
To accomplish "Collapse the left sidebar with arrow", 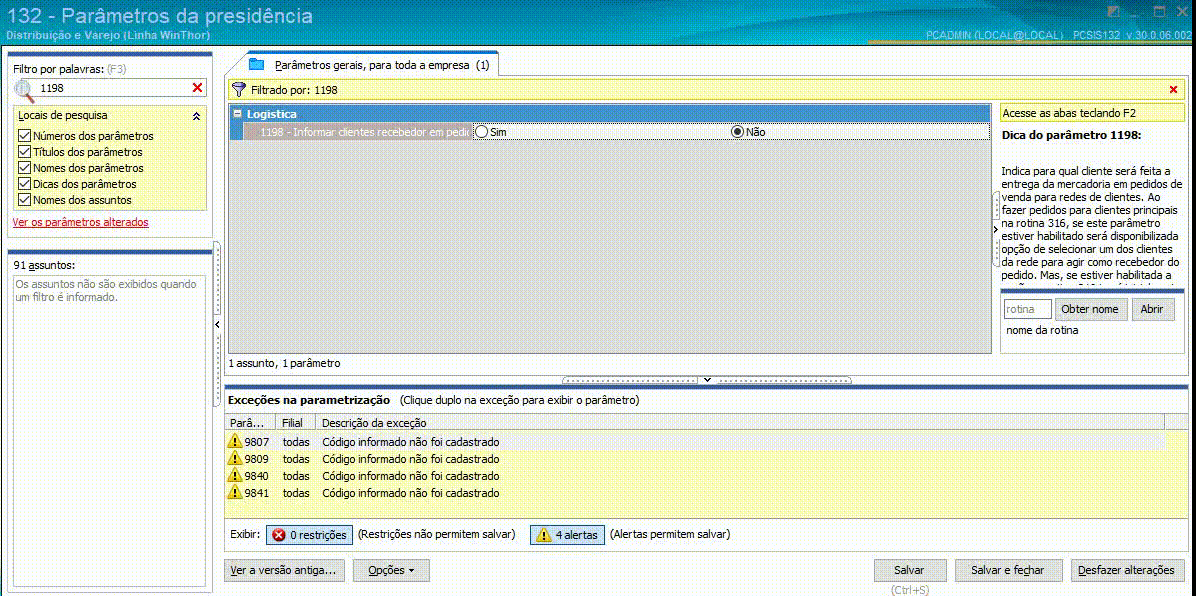I will 217,324.
